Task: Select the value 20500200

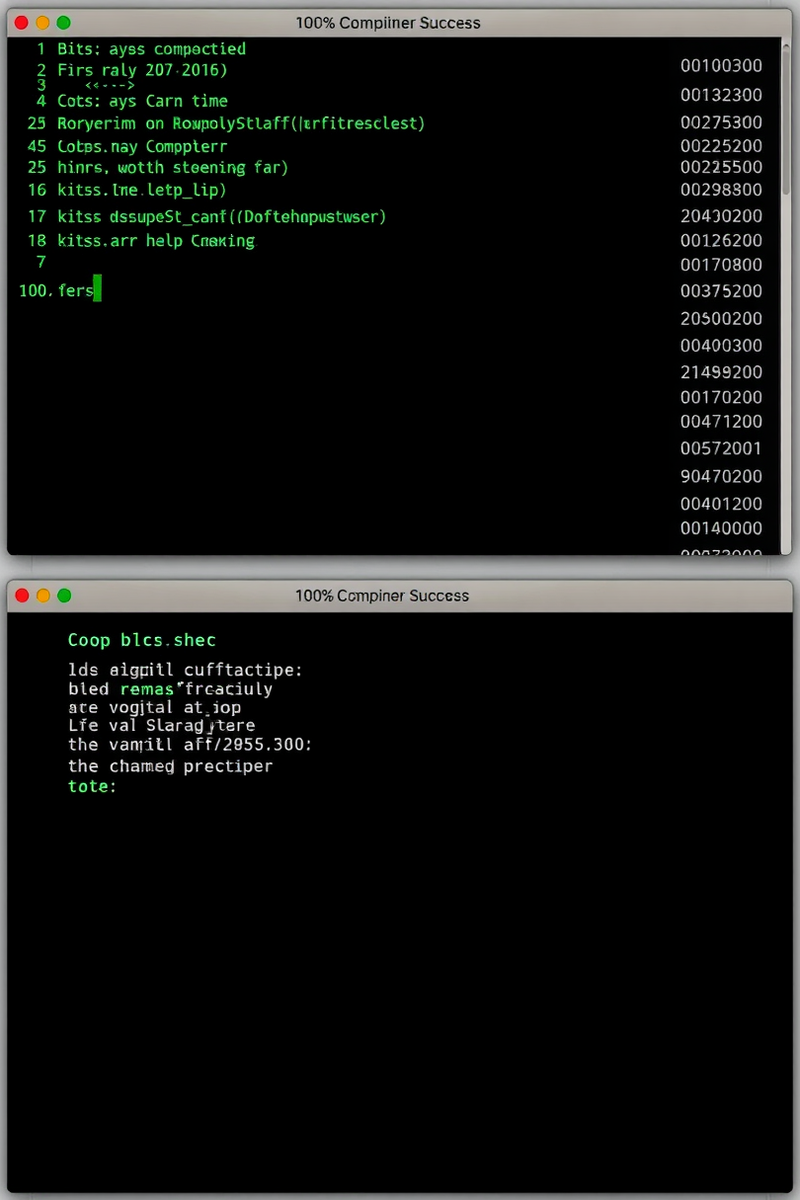Action: click(721, 319)
